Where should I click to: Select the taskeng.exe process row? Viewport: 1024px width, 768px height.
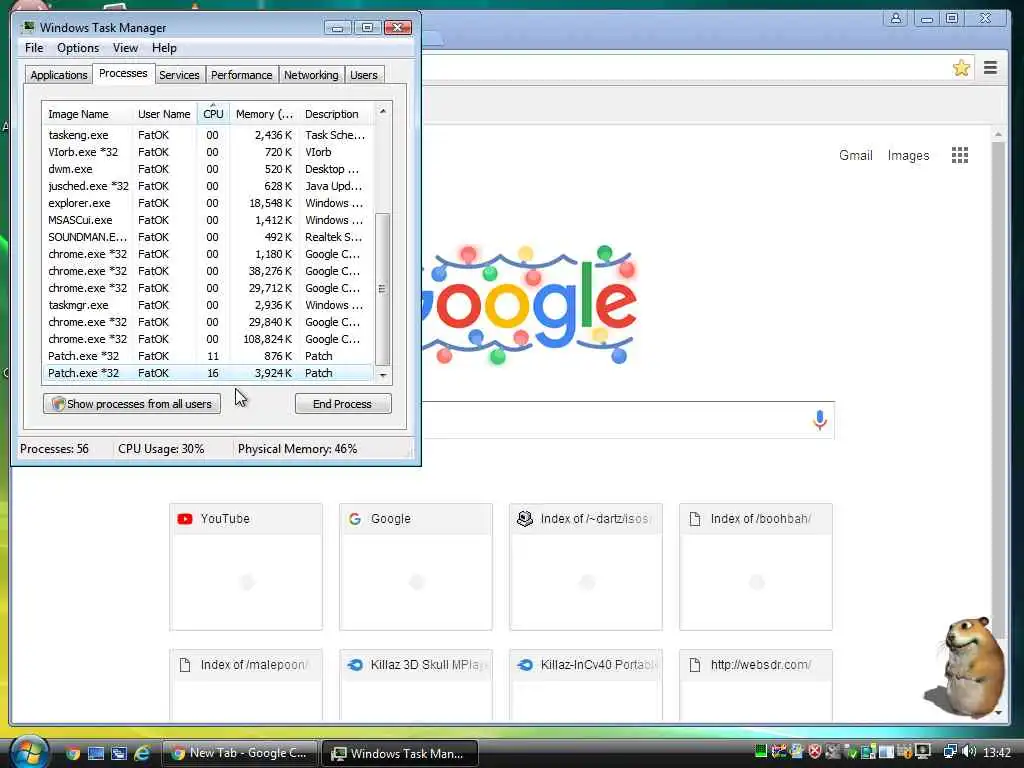click(208, 135)
